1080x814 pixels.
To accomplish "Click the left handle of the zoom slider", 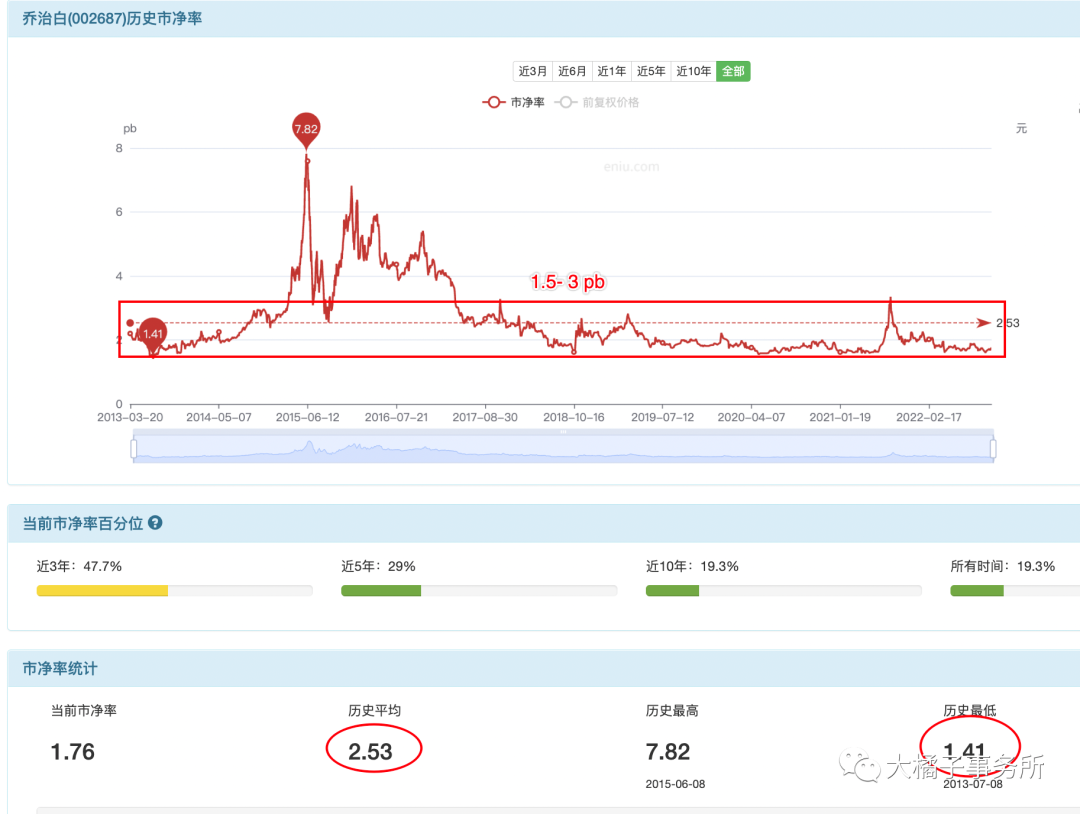I will [x=133, y=450].
